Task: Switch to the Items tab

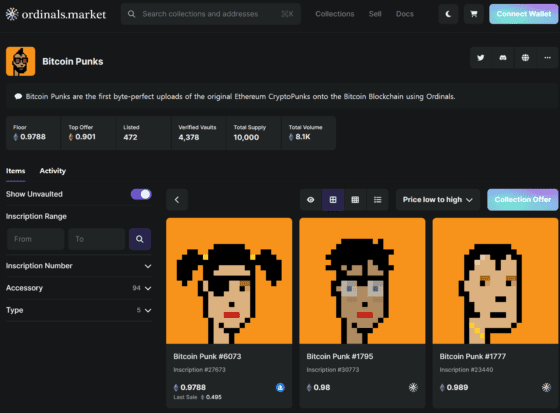Action: click(x=15, y=171)
